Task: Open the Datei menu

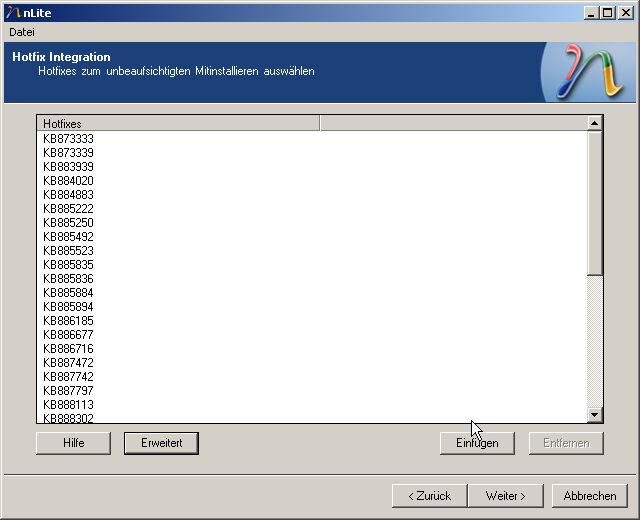Action: [x=22, y=32]
